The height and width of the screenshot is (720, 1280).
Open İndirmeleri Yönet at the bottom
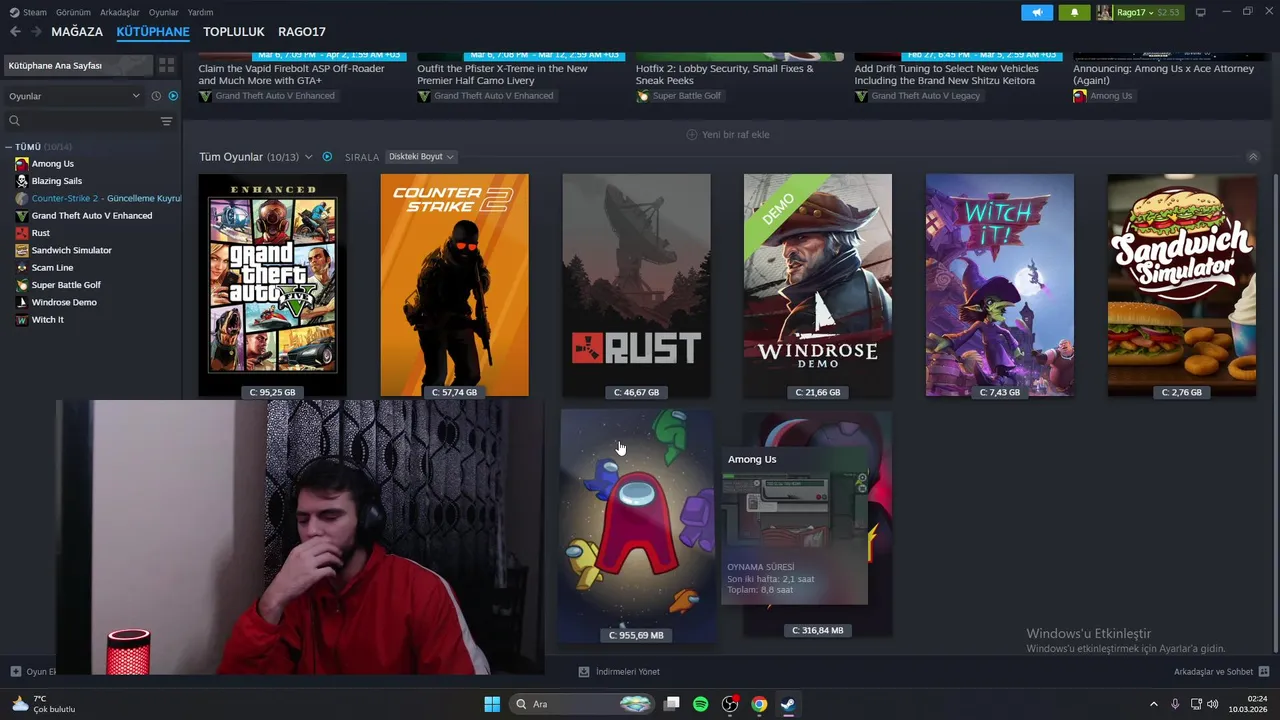pyautogui.click(x=619, y=672)
